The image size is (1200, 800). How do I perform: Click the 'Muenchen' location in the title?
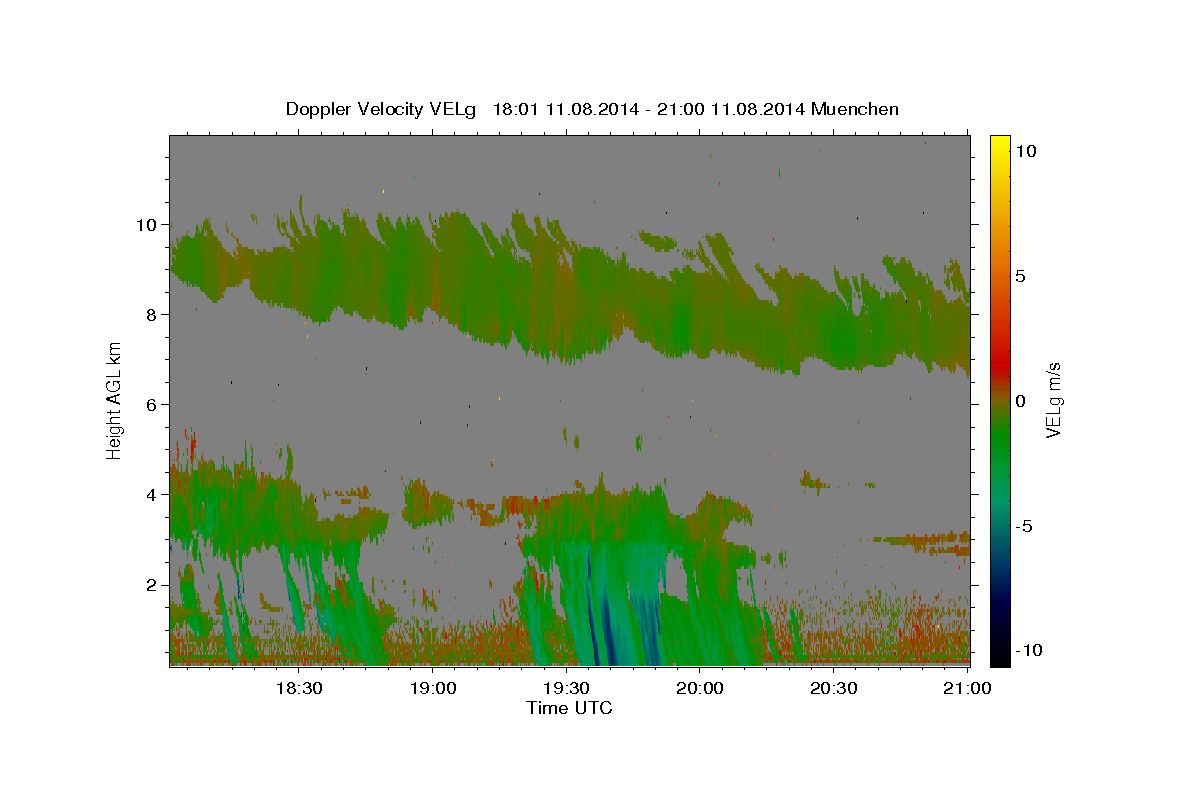[x=855, y=109]
